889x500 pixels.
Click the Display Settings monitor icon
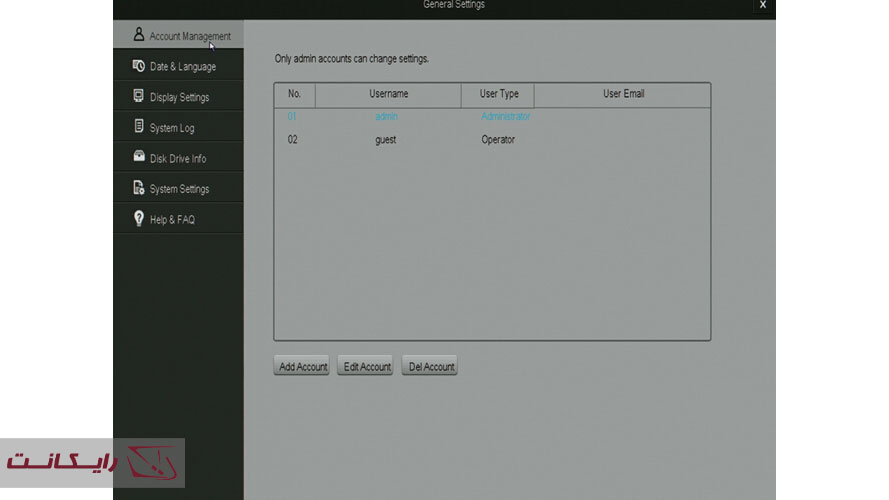point(139,97)
